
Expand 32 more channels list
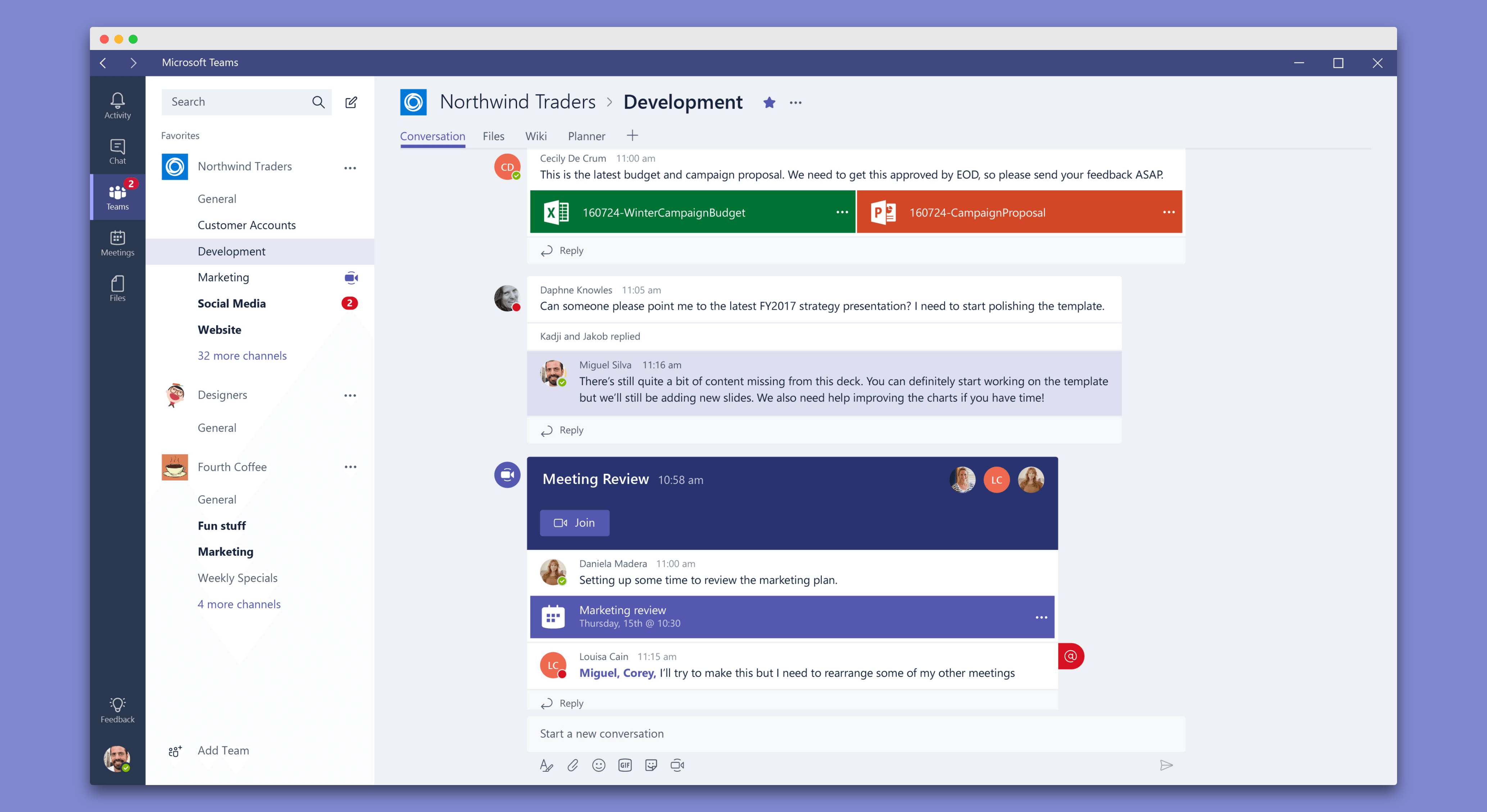(242, 356)
